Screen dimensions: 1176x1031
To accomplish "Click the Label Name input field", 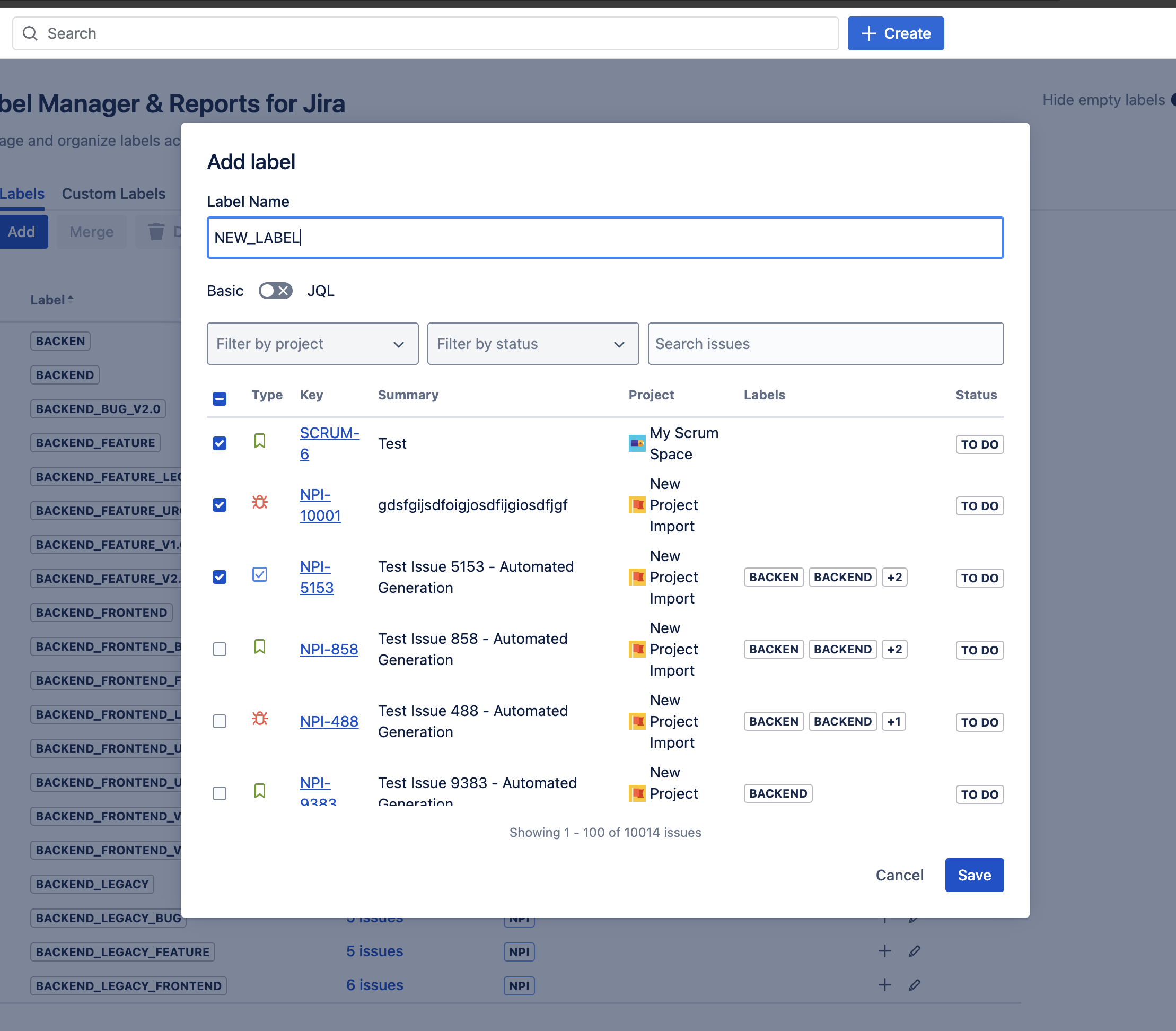I will point(605,238).
